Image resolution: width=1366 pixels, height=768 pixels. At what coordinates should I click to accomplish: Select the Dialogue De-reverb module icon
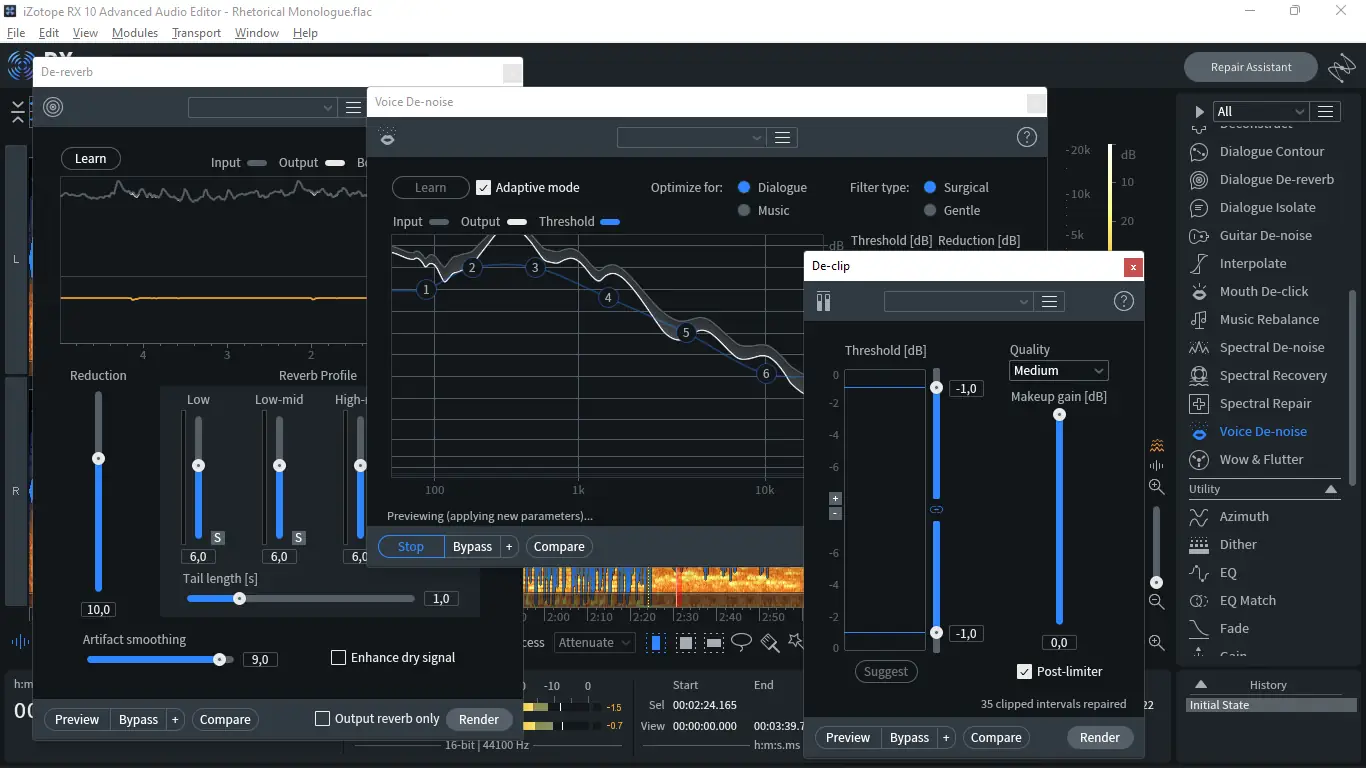pyautogui.click(x=1199, y=180)
